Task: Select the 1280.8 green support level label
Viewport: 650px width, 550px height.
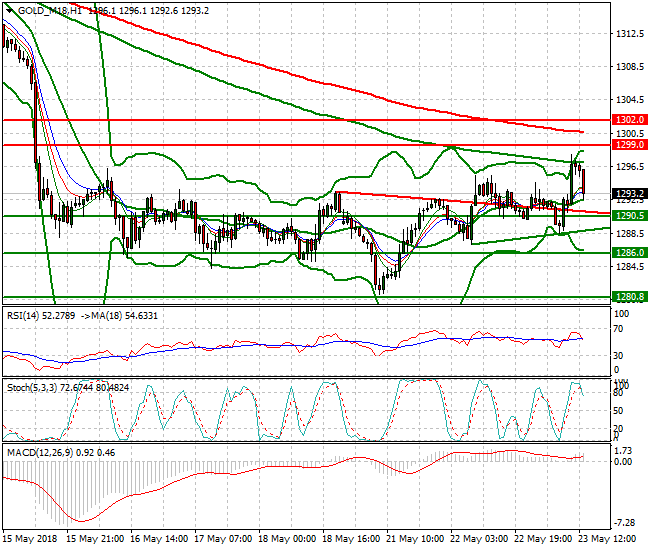Action: pos(630,296)
